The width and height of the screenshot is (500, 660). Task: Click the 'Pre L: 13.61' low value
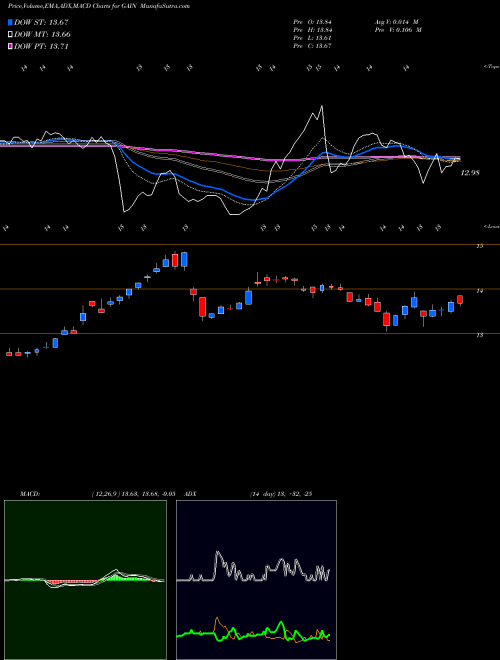[314, 38]
